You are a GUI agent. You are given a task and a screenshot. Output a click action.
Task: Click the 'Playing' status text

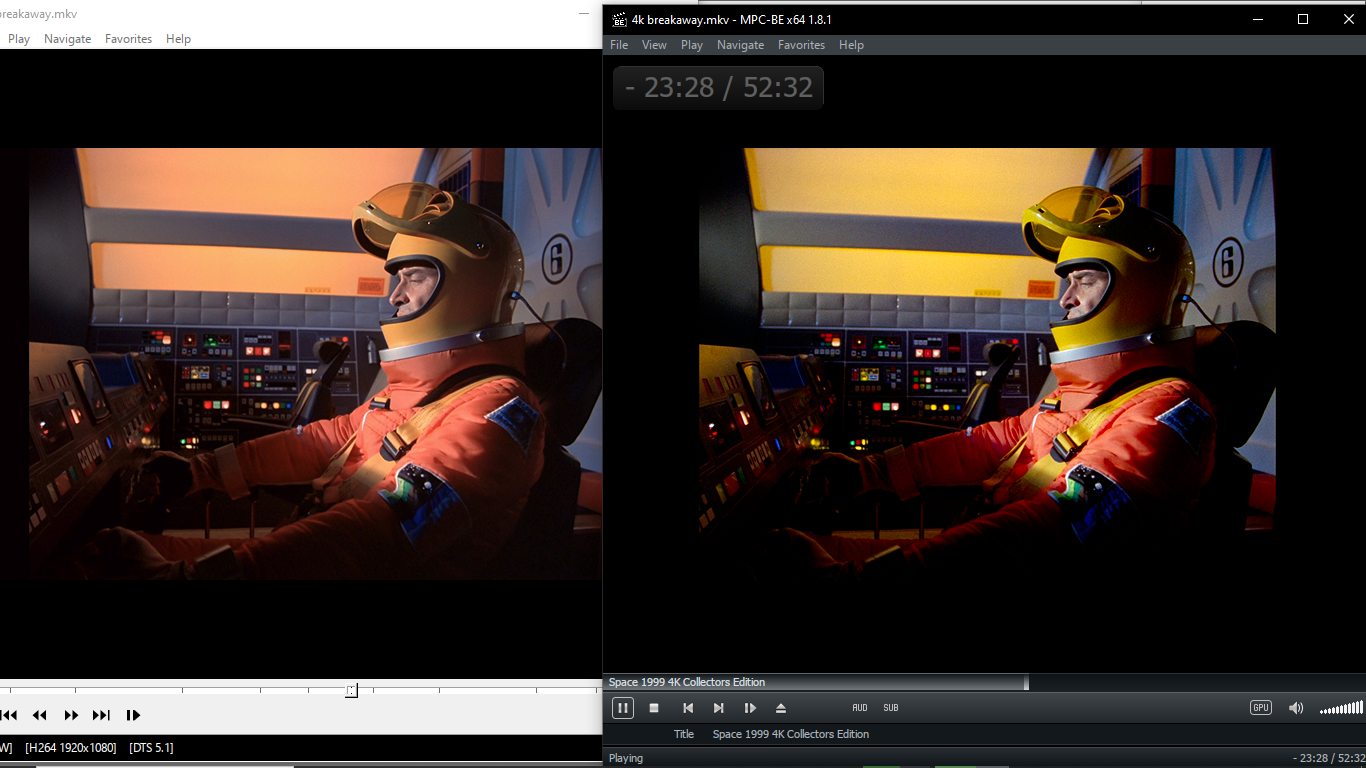(x=626, y=758)
